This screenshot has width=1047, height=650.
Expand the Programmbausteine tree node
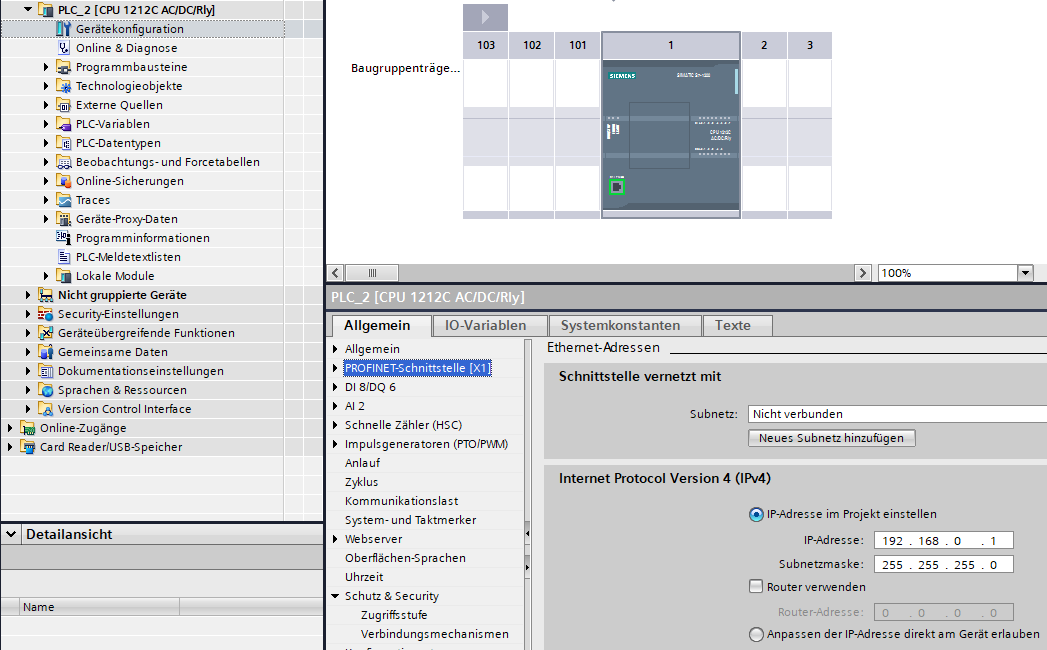tap(45, 67)
